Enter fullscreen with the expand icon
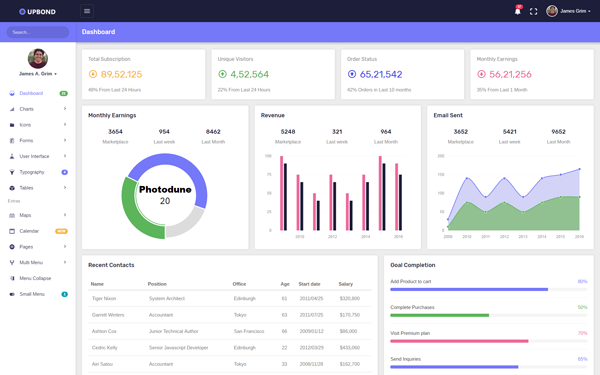 click(x=533, y=11)
